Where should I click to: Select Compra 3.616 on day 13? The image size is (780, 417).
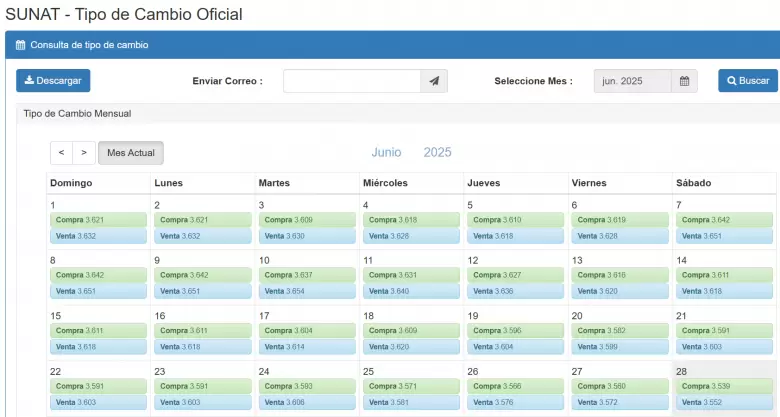coord(620,275)
